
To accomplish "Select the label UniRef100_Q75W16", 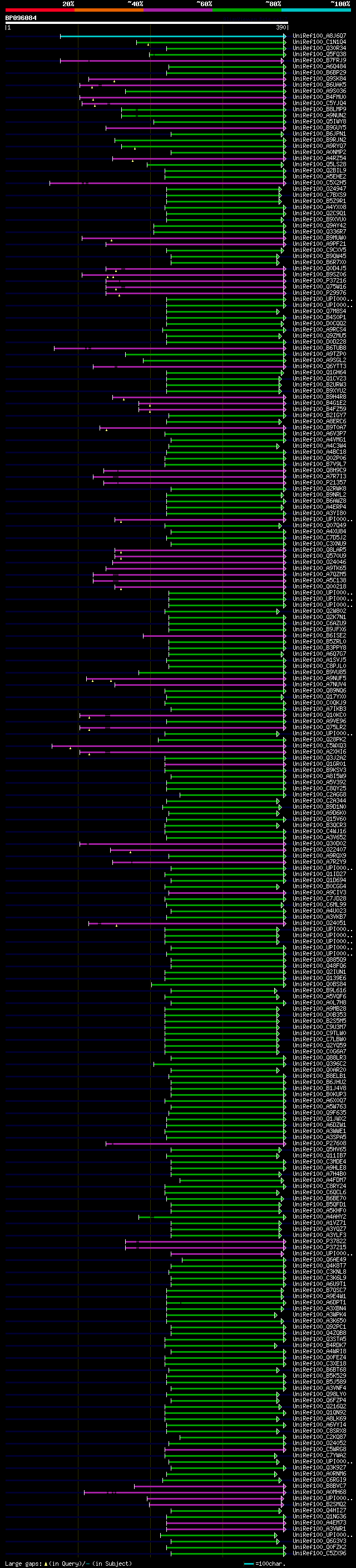I will tap(319, 286).
